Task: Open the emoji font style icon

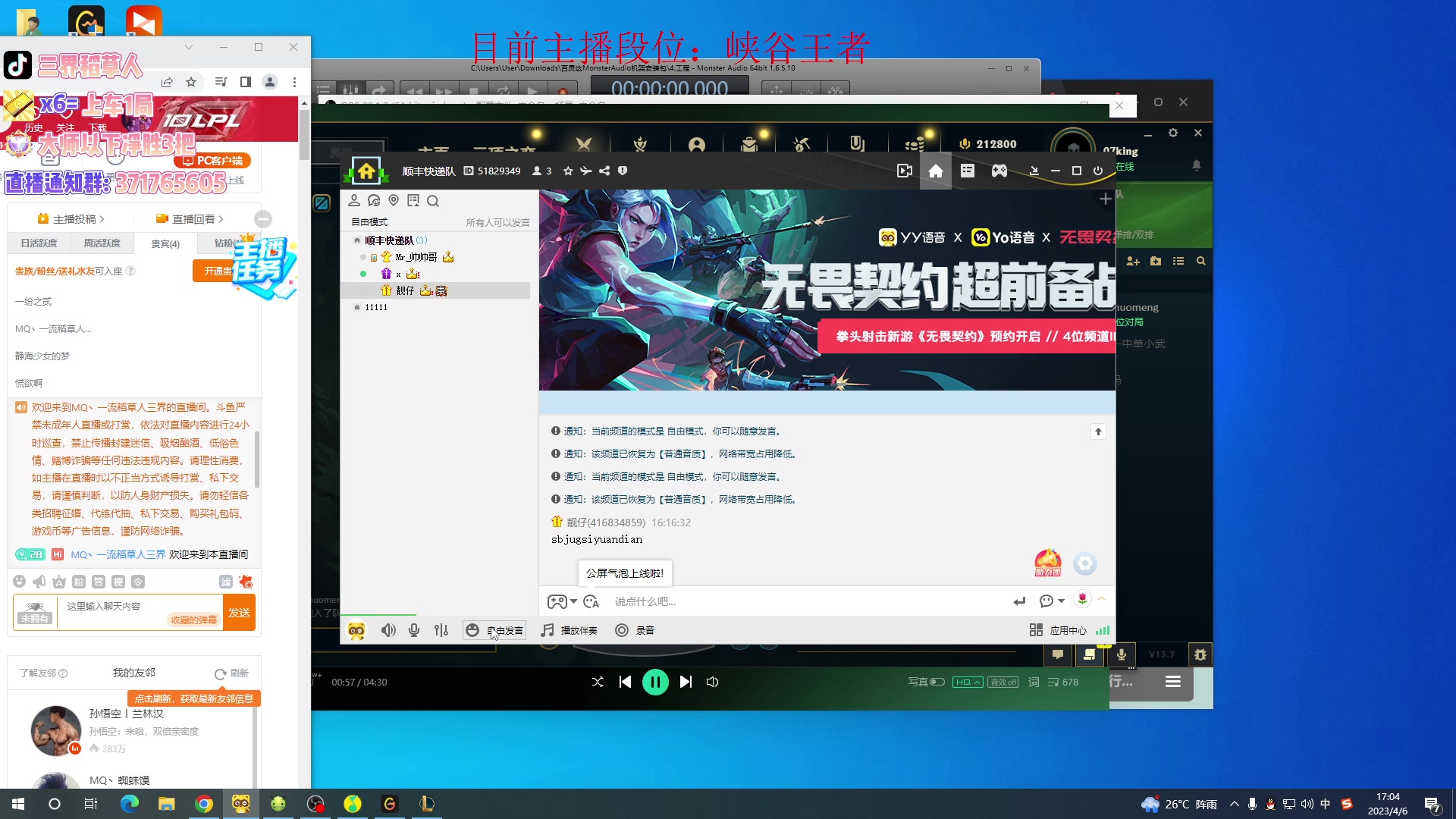Action: tap(591, 601)
